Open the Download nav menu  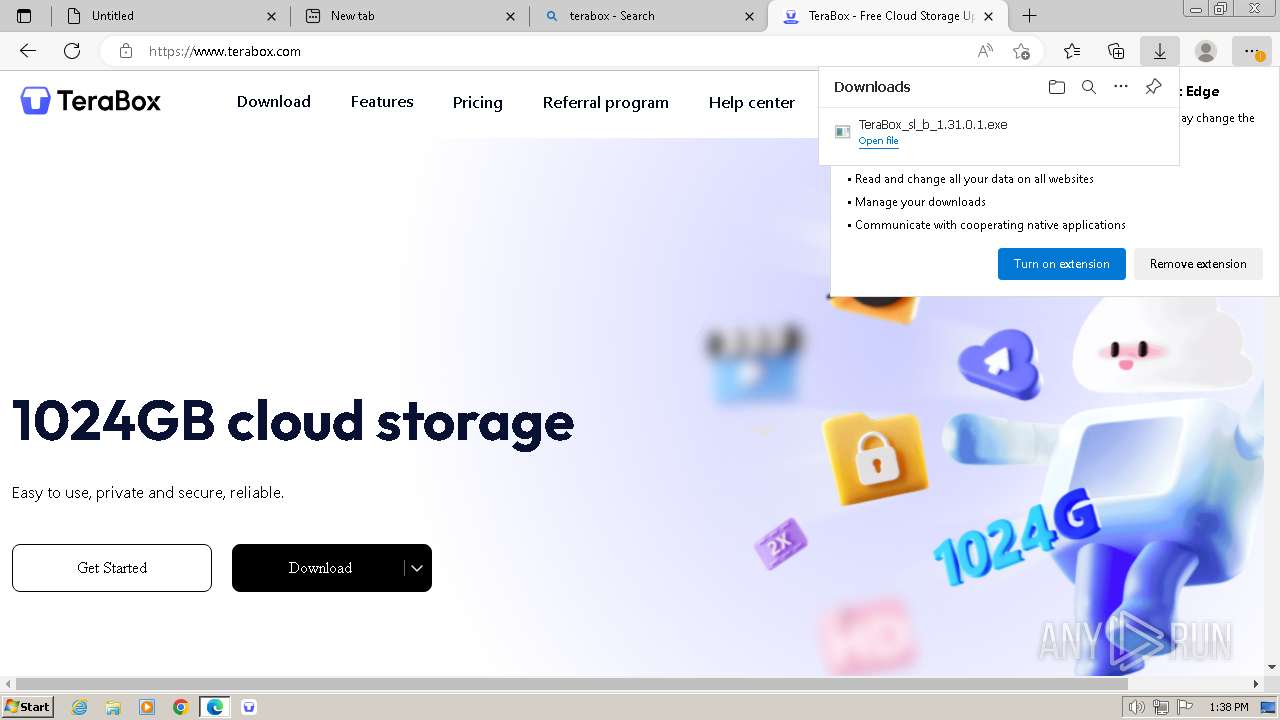point(274,102)
